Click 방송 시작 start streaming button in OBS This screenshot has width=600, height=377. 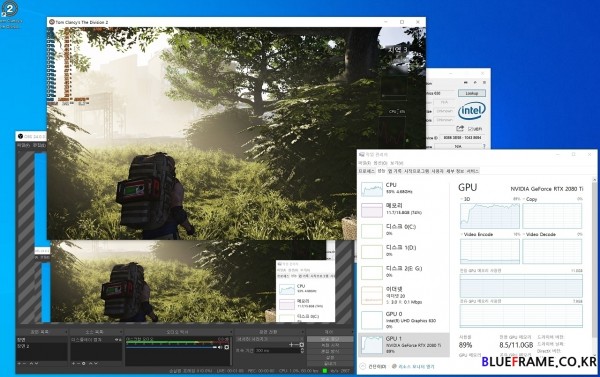tap(330, 339)
